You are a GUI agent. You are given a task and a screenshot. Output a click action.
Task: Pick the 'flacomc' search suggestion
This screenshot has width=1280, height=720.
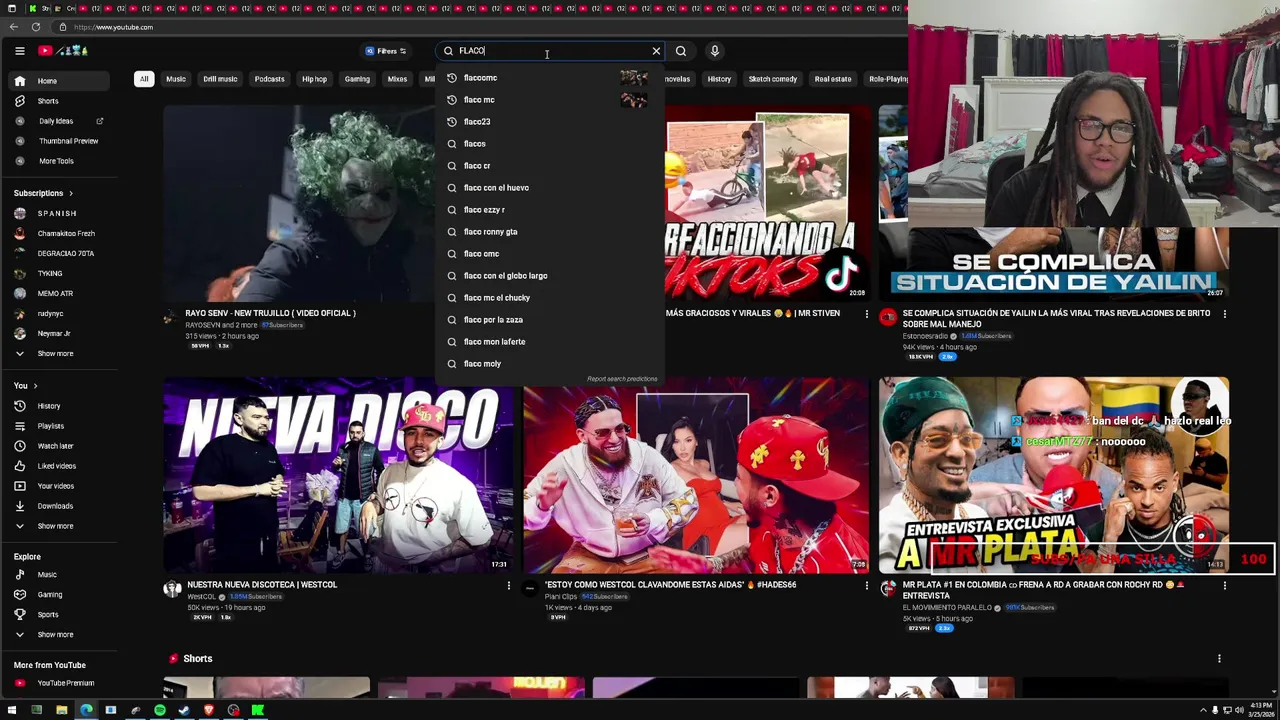pos(548,78)
